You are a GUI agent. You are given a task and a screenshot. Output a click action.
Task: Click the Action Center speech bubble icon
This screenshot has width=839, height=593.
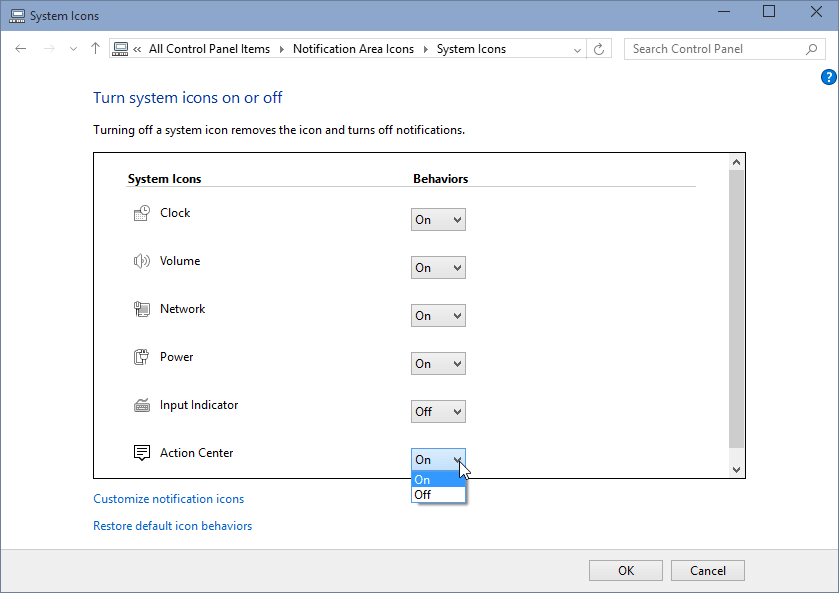pyautogui.click(x=141, y=453)
